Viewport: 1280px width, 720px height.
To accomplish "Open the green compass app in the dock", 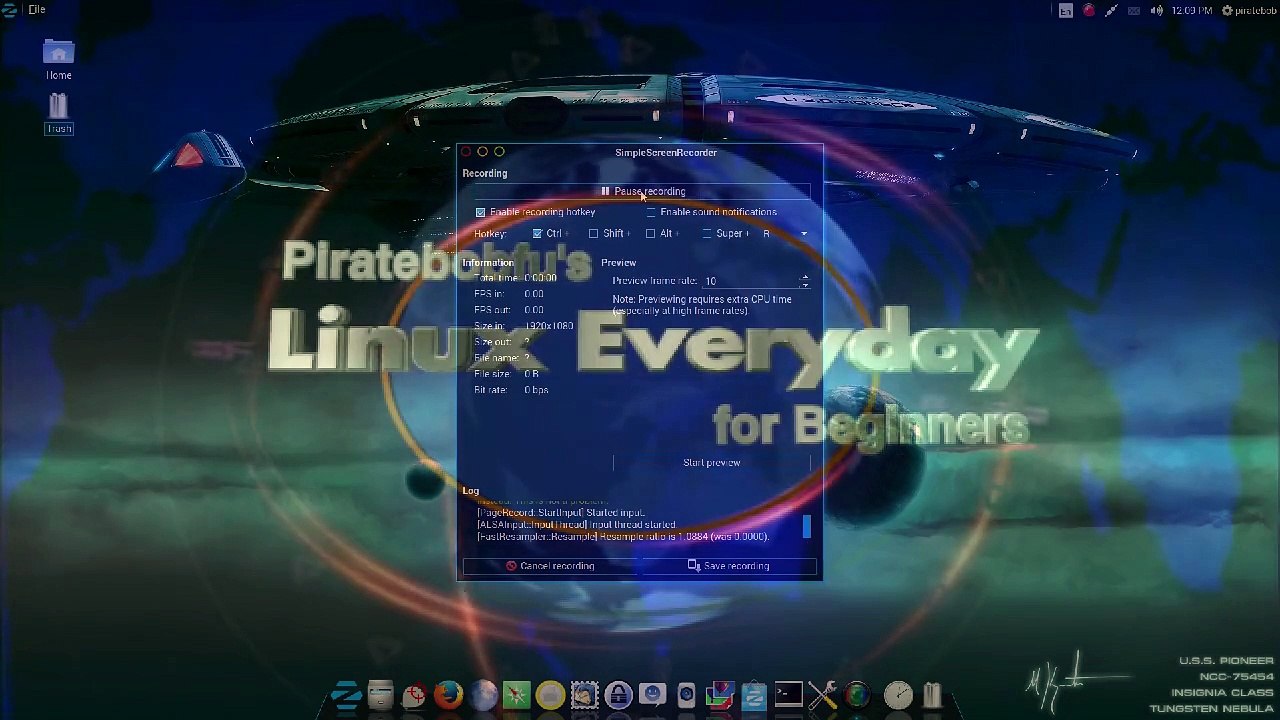I will pyautogui.click(x=516, y=694).
